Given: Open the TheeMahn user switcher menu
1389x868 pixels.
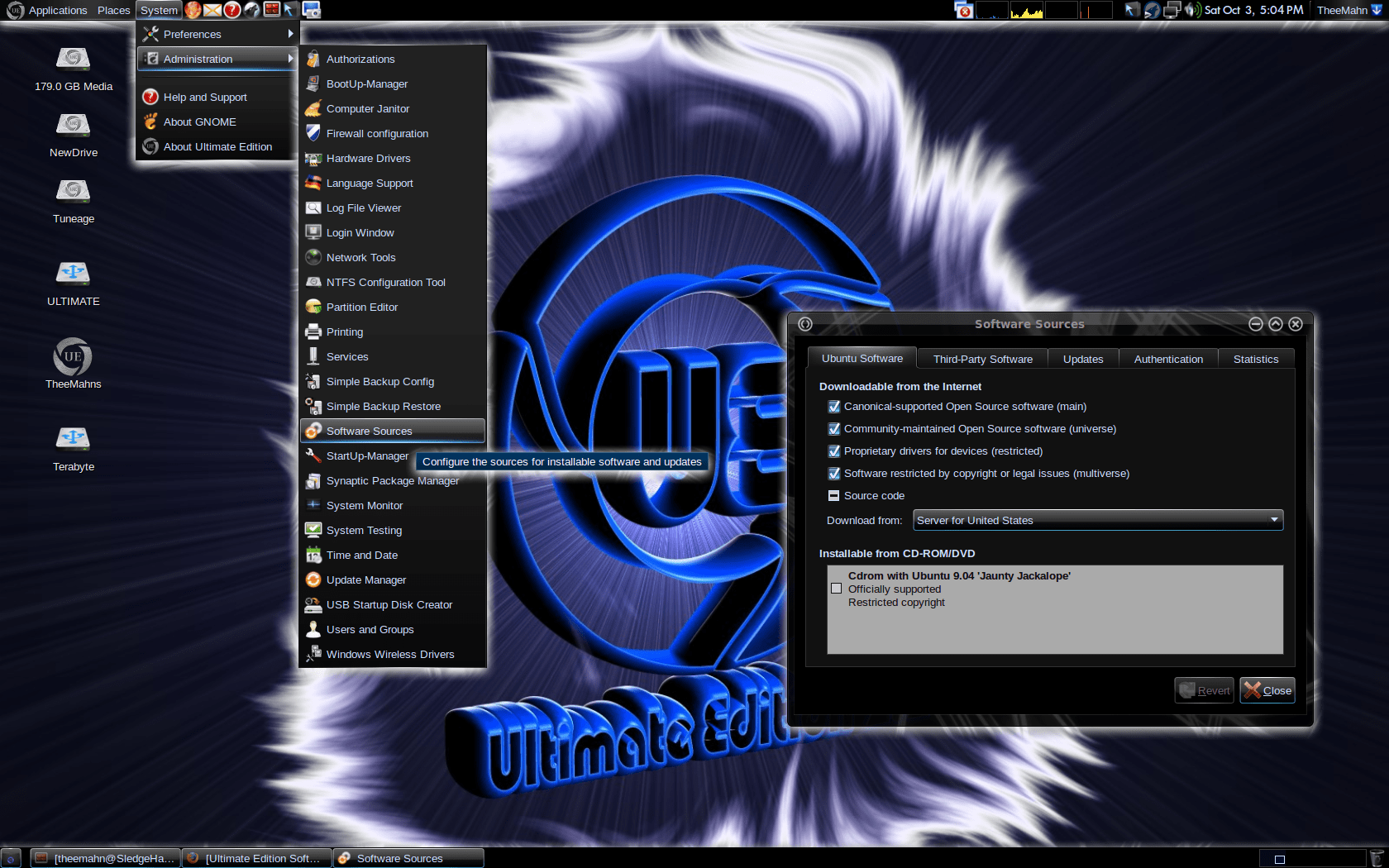Looking at the screenshot, I should (x=1348, y=10).
